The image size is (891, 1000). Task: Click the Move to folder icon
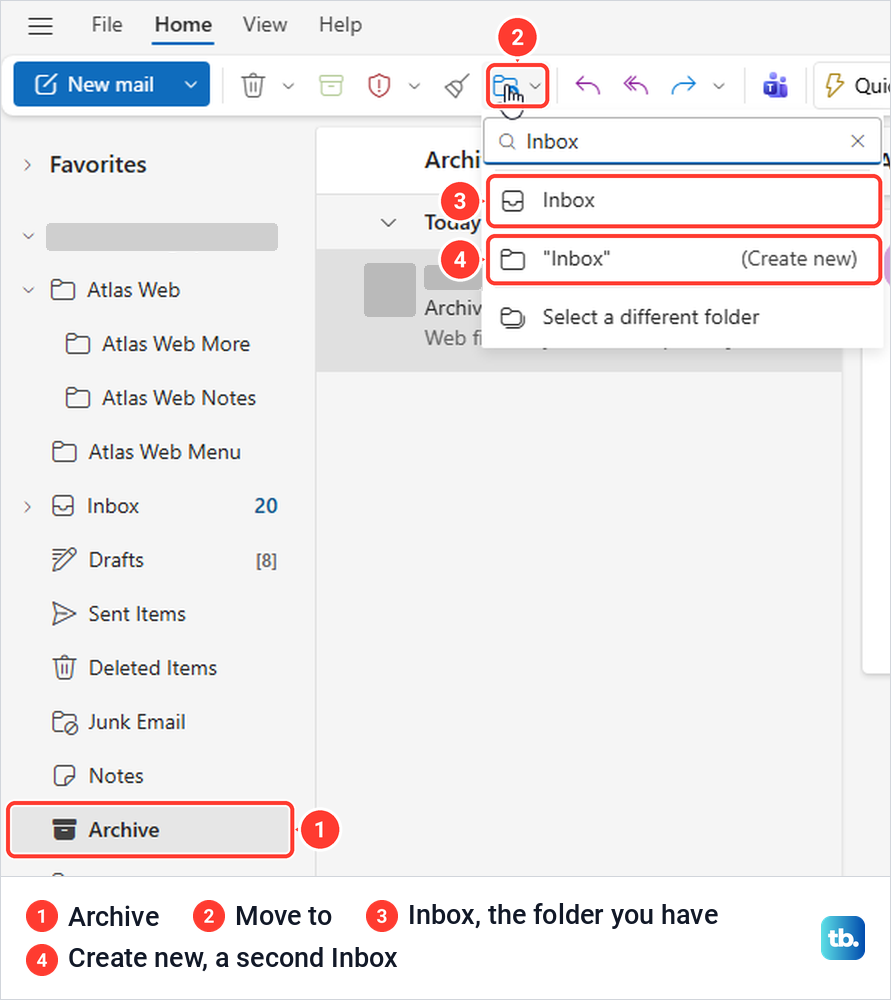point(506,85)
